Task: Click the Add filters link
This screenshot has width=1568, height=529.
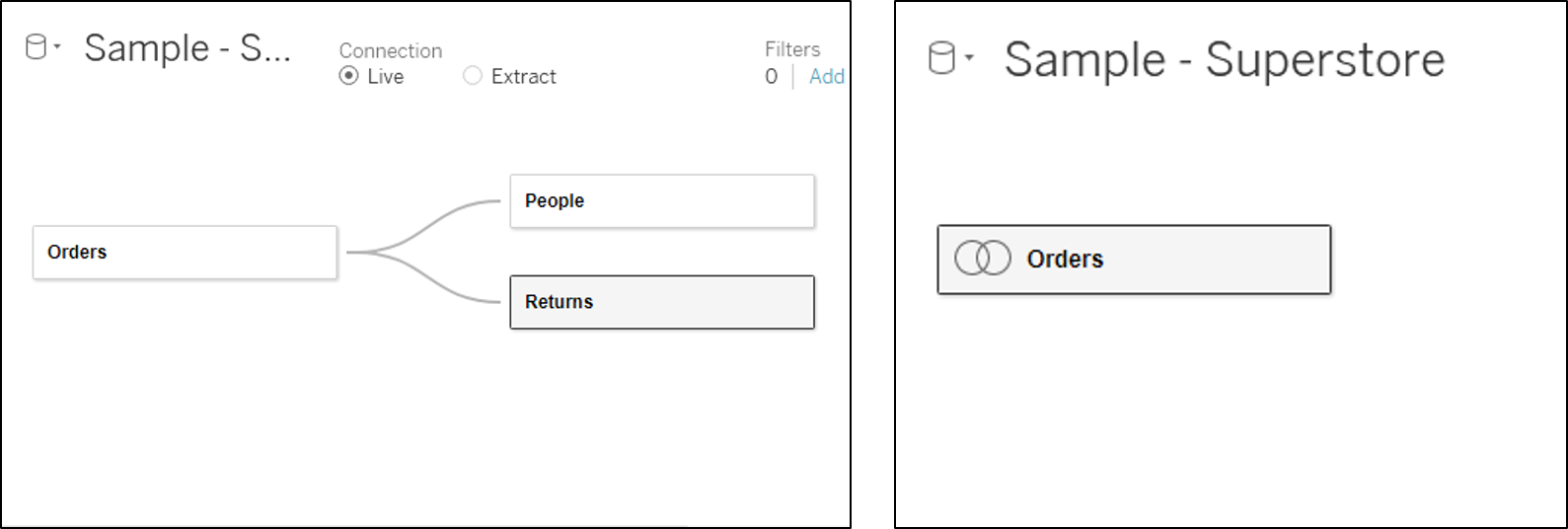Action: (x=826, y=76)
